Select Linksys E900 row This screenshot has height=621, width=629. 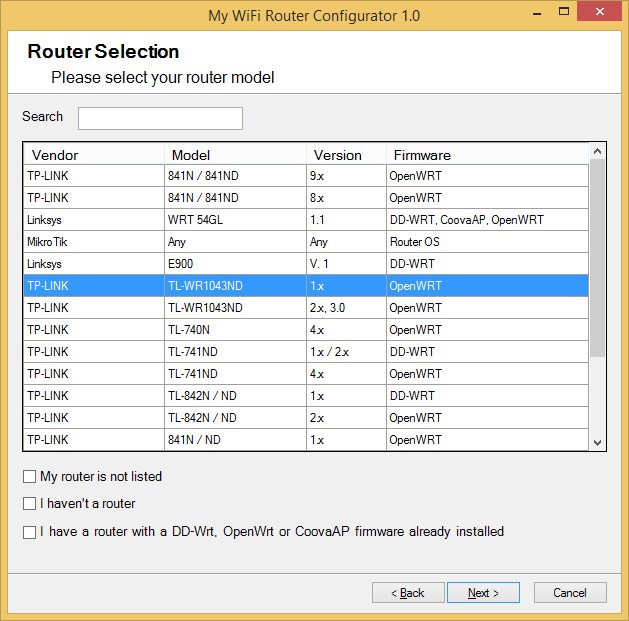[306, 264]
